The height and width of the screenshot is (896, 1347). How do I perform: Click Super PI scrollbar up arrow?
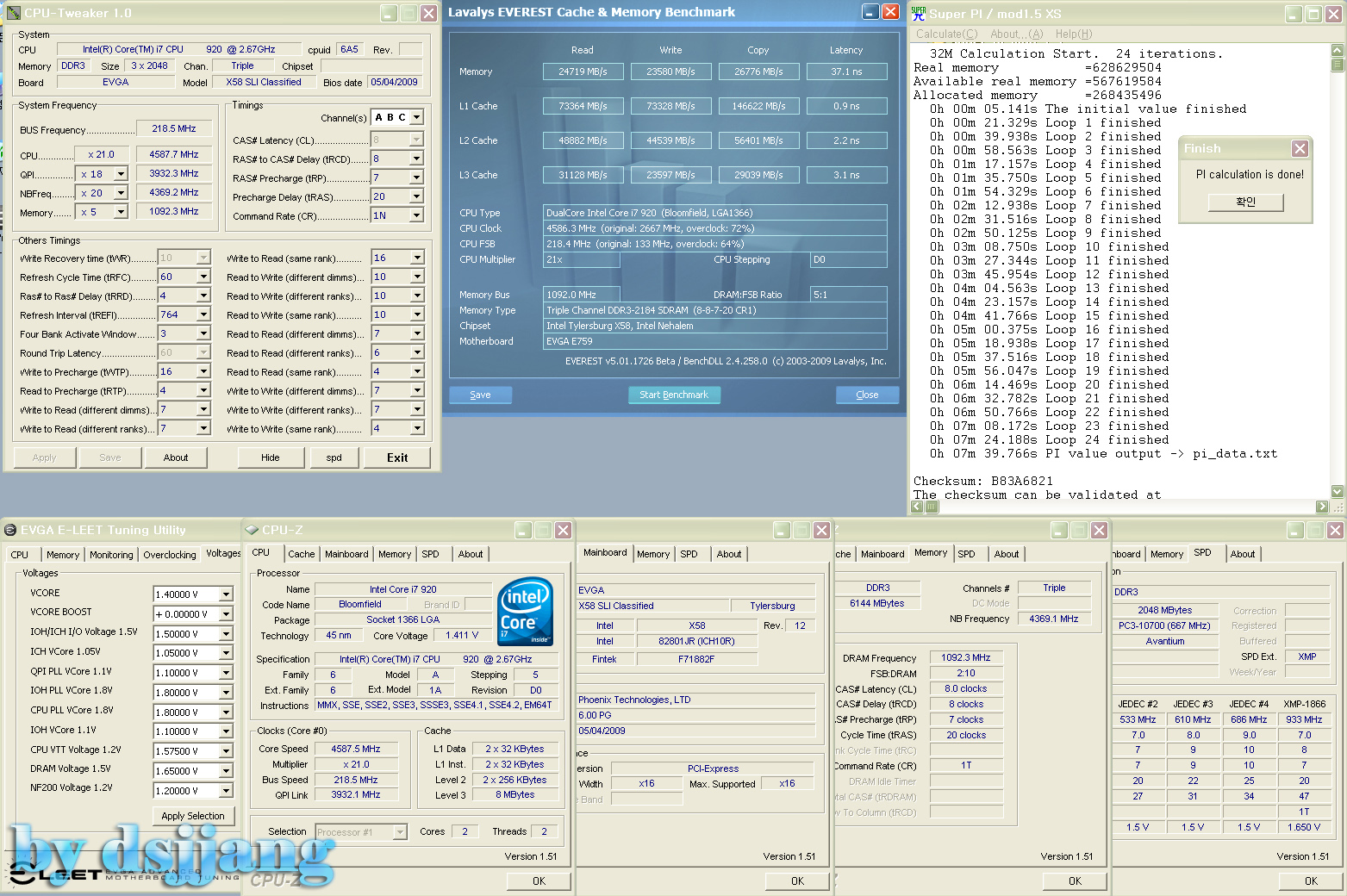click(x=1338, y=50)
